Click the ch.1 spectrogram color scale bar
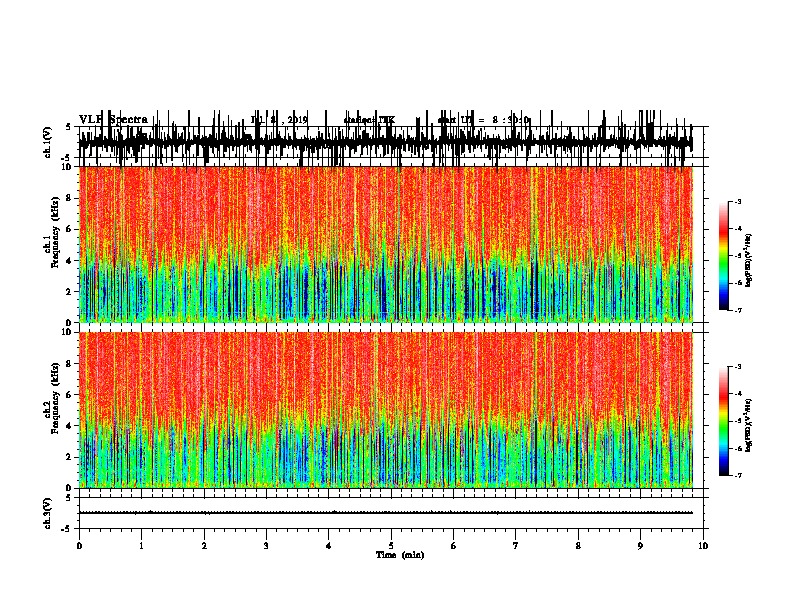 [723, 256]
